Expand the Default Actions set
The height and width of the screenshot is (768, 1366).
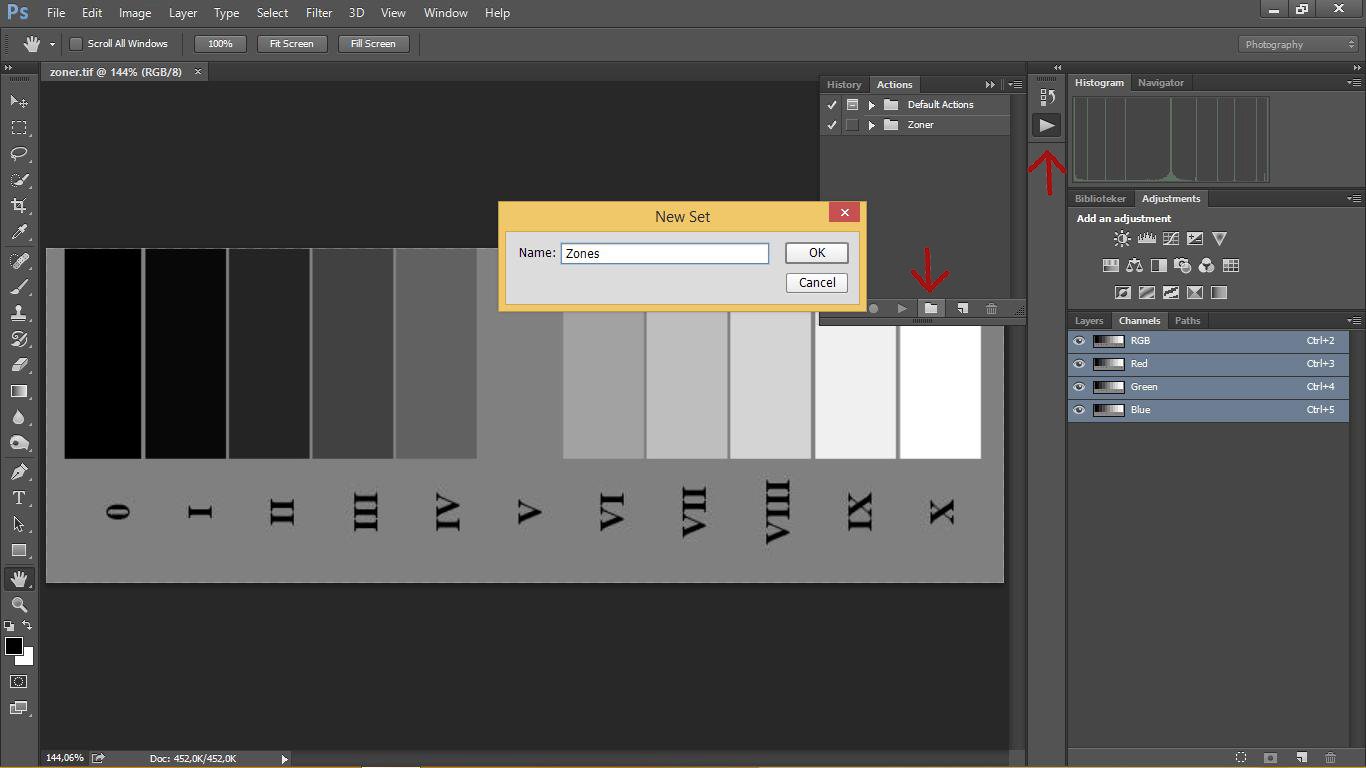[x=872, y=105]
